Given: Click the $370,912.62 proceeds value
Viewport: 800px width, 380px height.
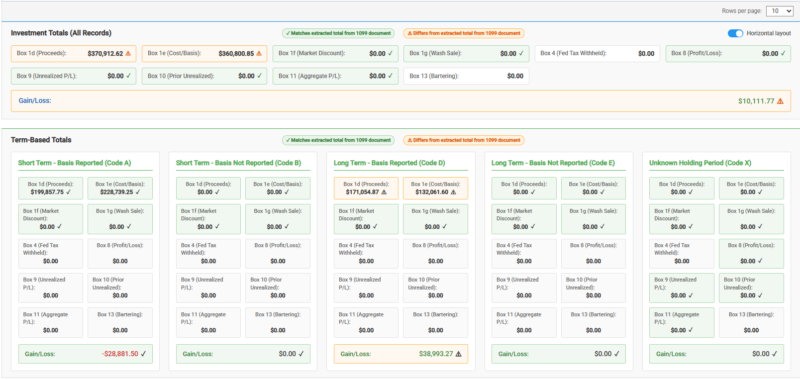Looking at the screenshot, I should (105, 53).
